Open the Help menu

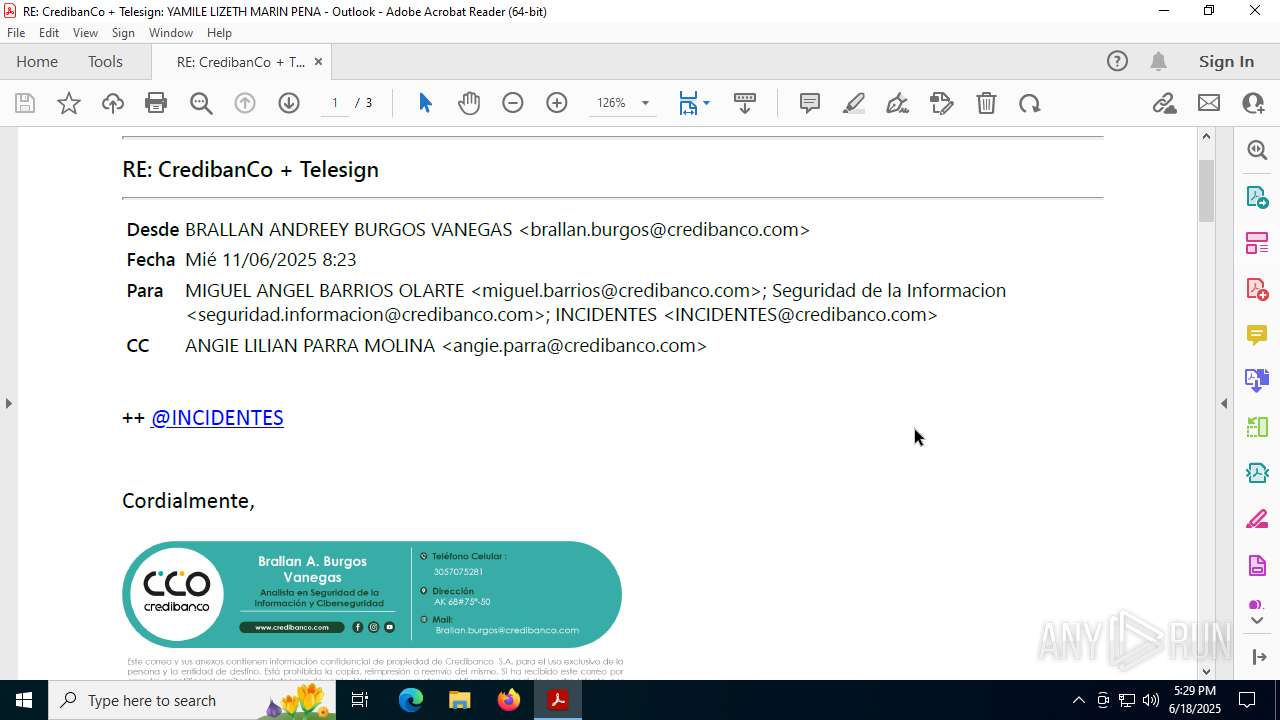click(x=219, y=33)
